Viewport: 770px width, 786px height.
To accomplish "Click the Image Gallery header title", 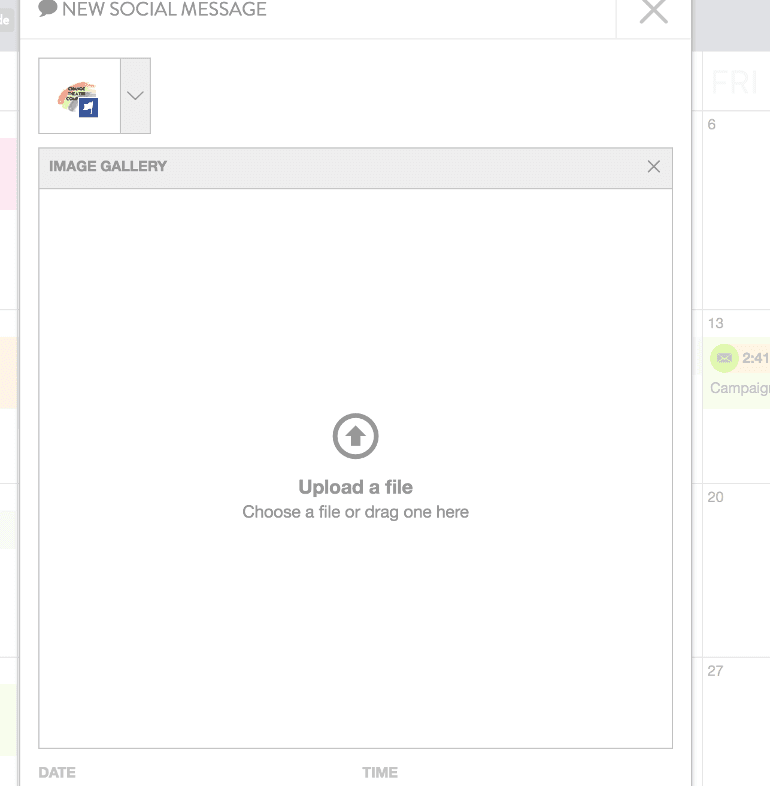I will click(x=108, y=167).
